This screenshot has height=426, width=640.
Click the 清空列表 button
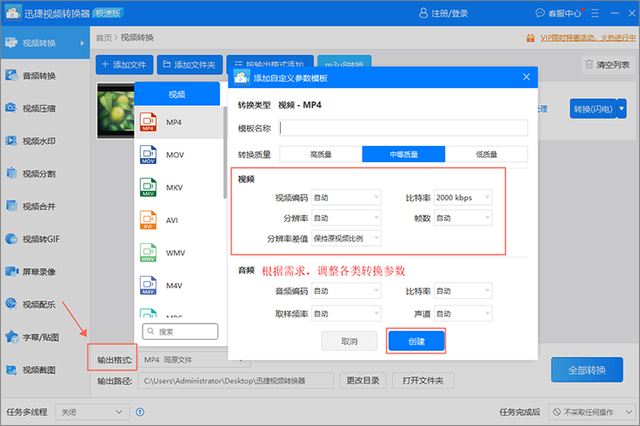608,64
